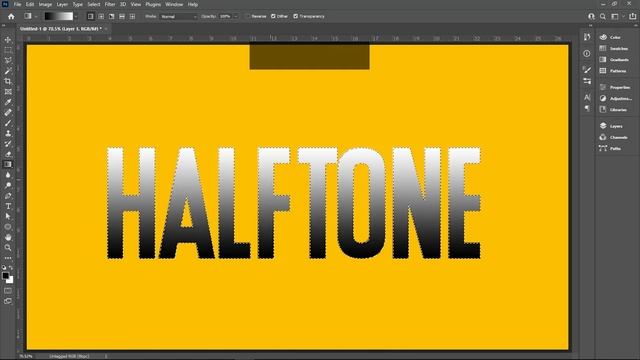Viewport: 640px width, 360px height.
Task: Open the Layer menu
Action: click(62, 4)
